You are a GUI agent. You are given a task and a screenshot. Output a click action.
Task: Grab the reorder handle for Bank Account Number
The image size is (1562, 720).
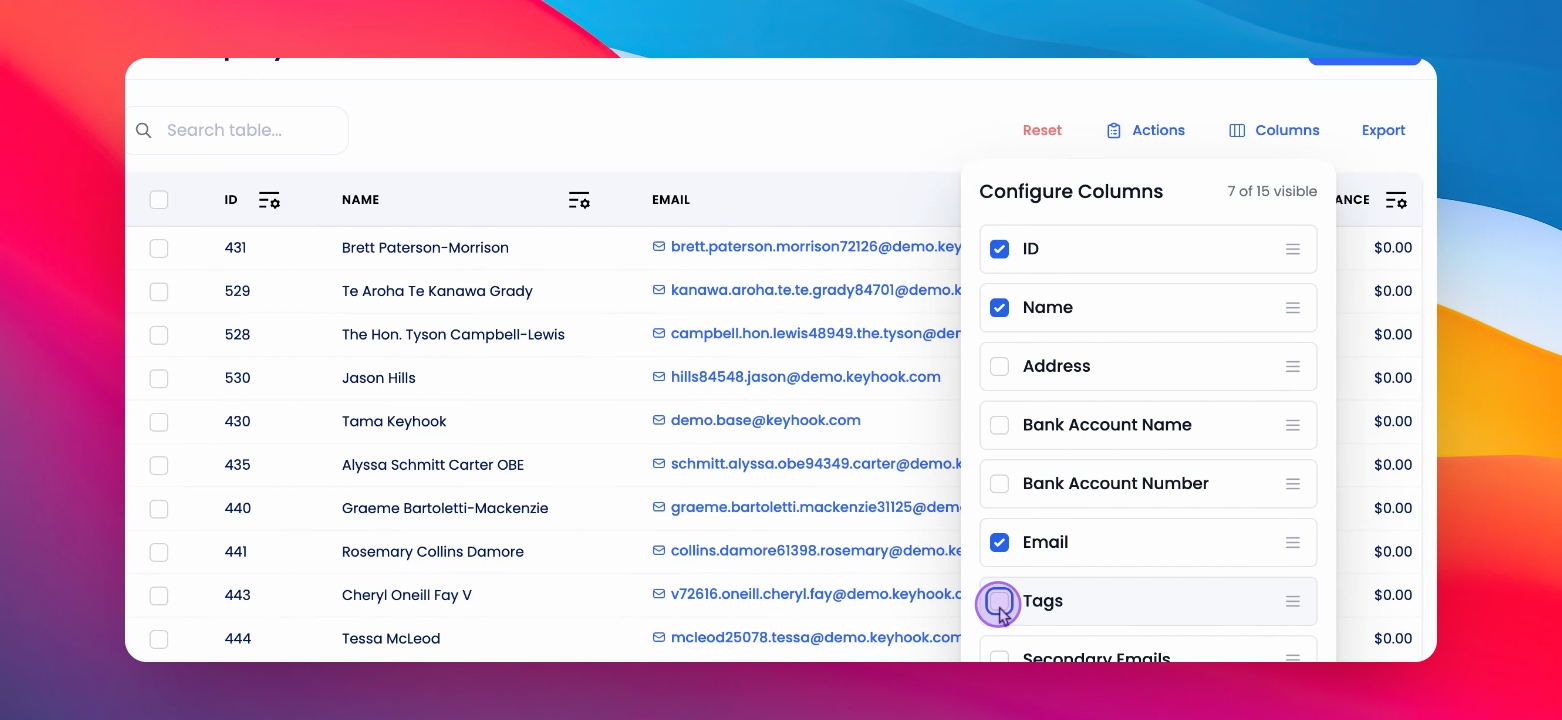[x=1293, y=484]
